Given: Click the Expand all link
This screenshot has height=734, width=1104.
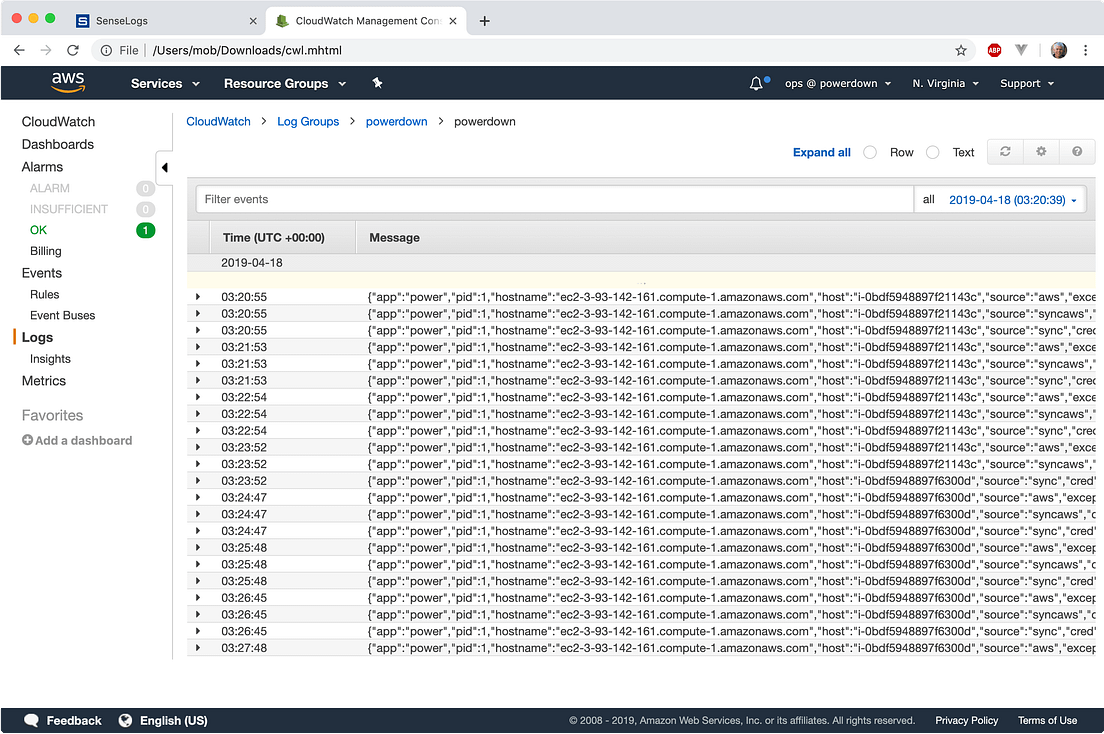Looking at the screenshot, I should 822,152.
